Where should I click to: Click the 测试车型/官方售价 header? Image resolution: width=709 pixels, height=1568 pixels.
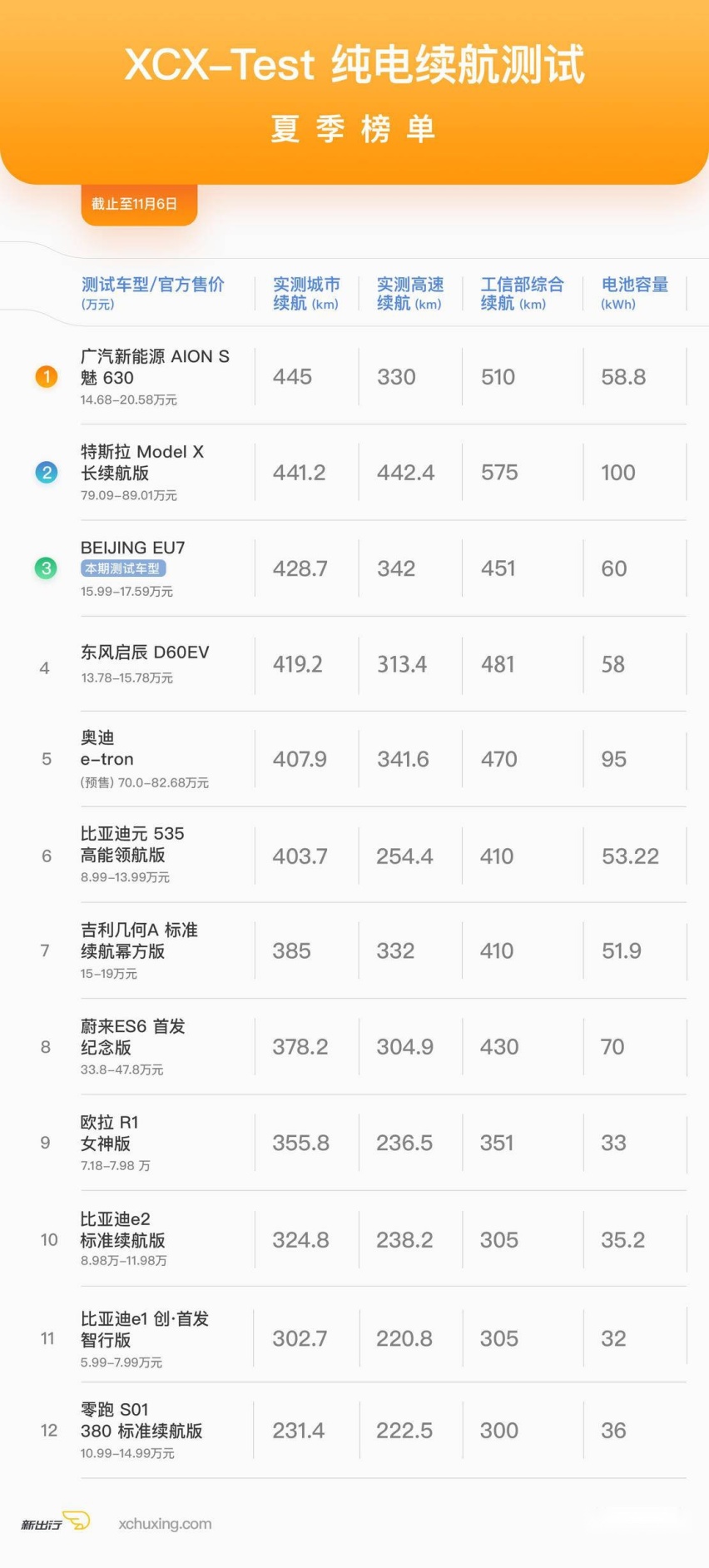(x=152, y=294)
